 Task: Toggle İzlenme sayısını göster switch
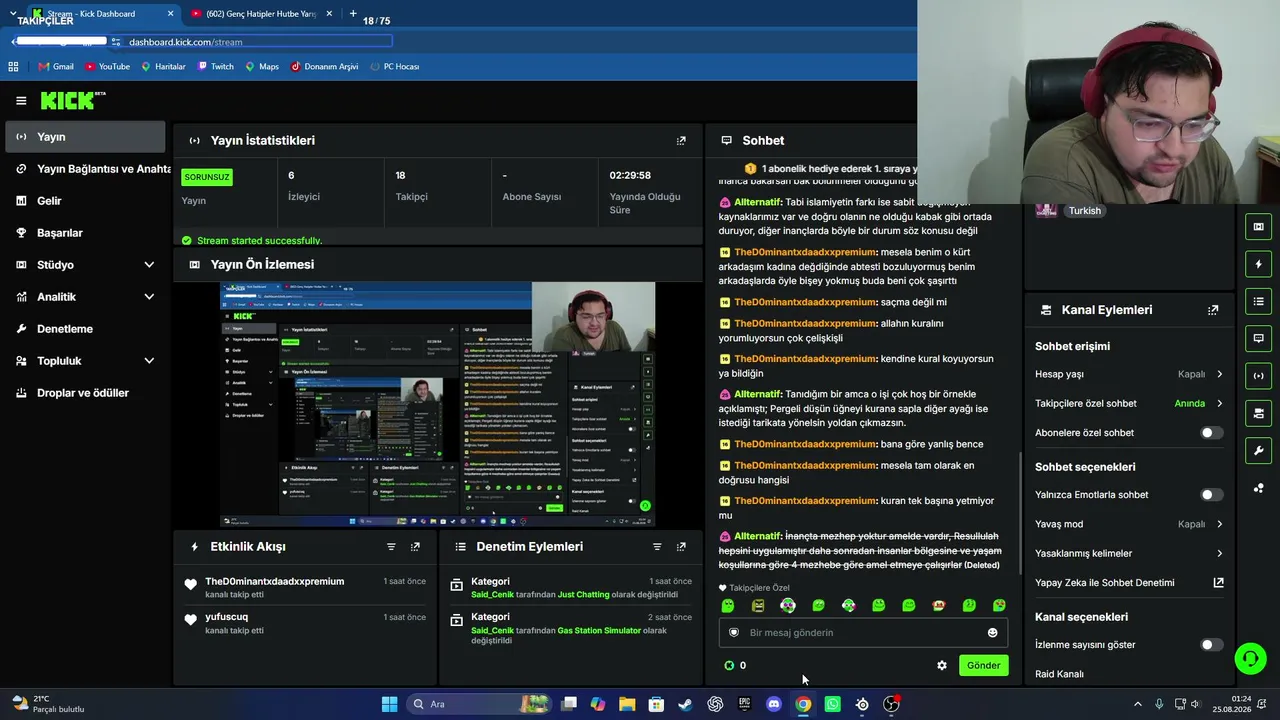pyautogui.click(x=1211, y=645)
